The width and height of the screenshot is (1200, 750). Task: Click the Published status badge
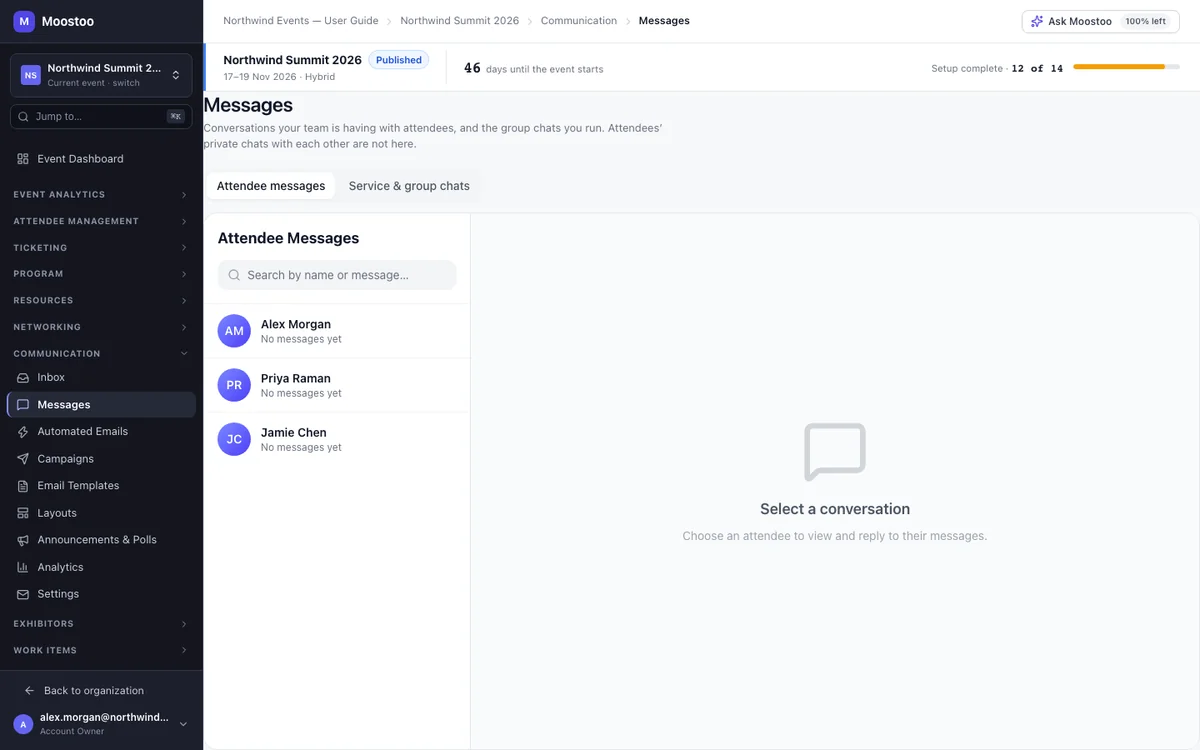click(399, 60)
